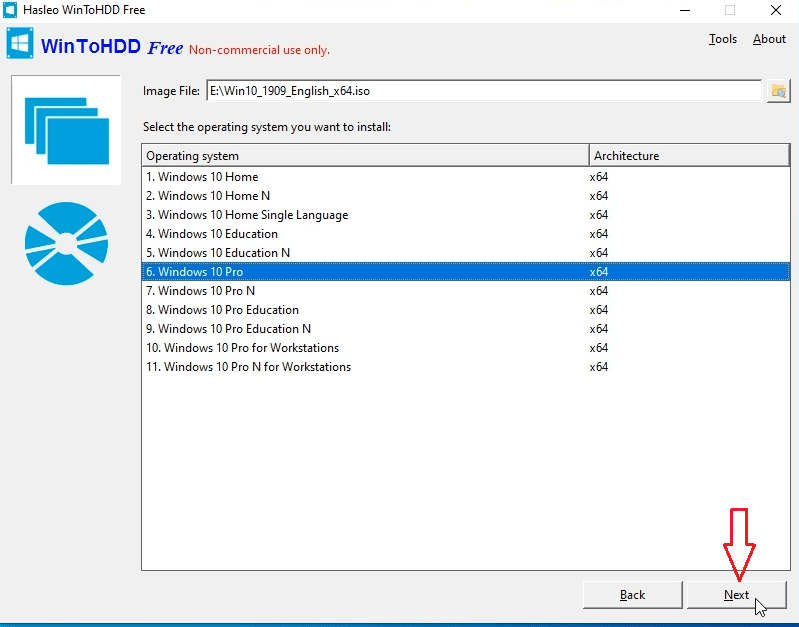Minimize the WinToHDD window
The image size is (799, 627).
pyautogui.click(x=685, y=10)
